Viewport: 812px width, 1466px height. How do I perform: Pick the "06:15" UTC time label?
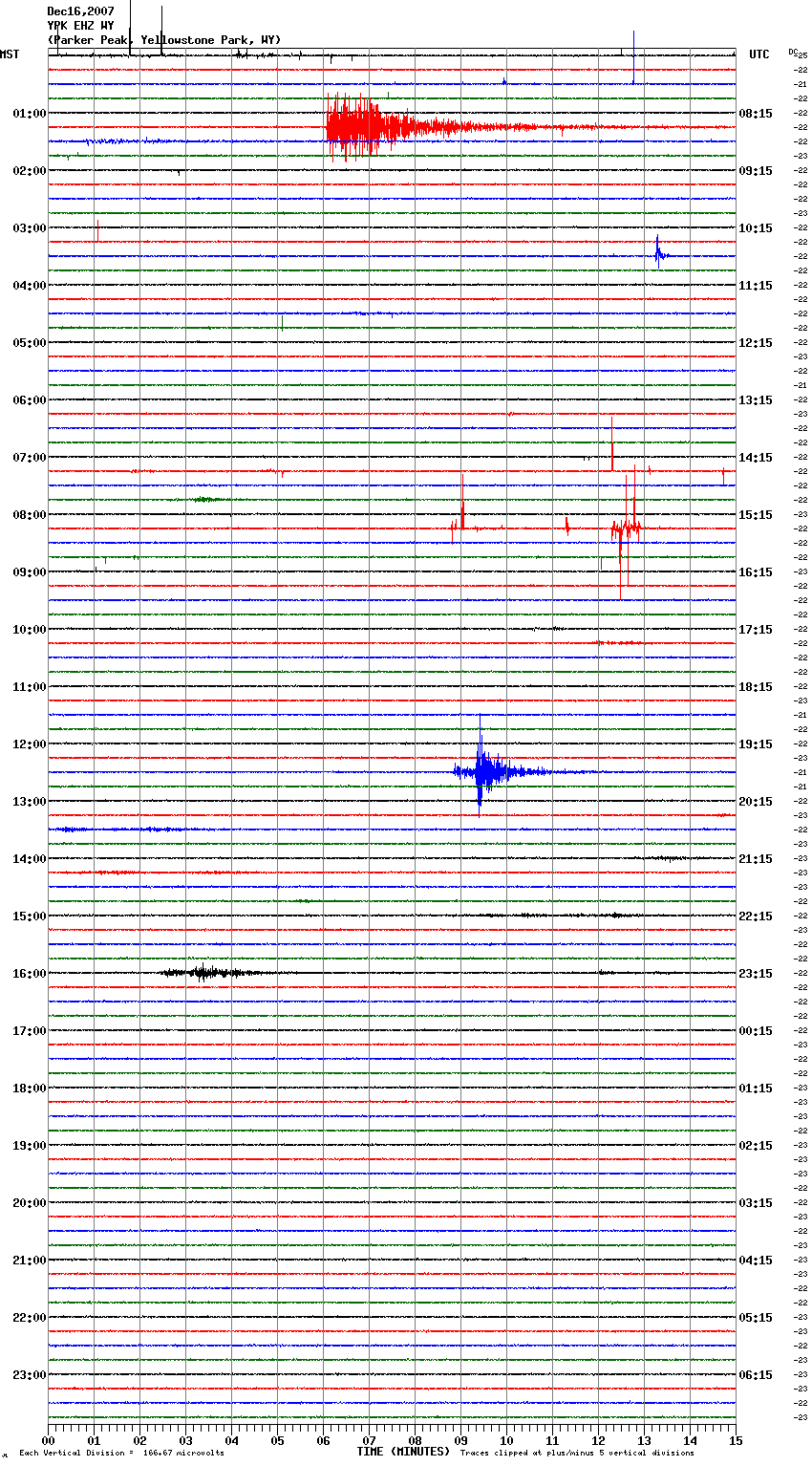[x=756, y=1375]
